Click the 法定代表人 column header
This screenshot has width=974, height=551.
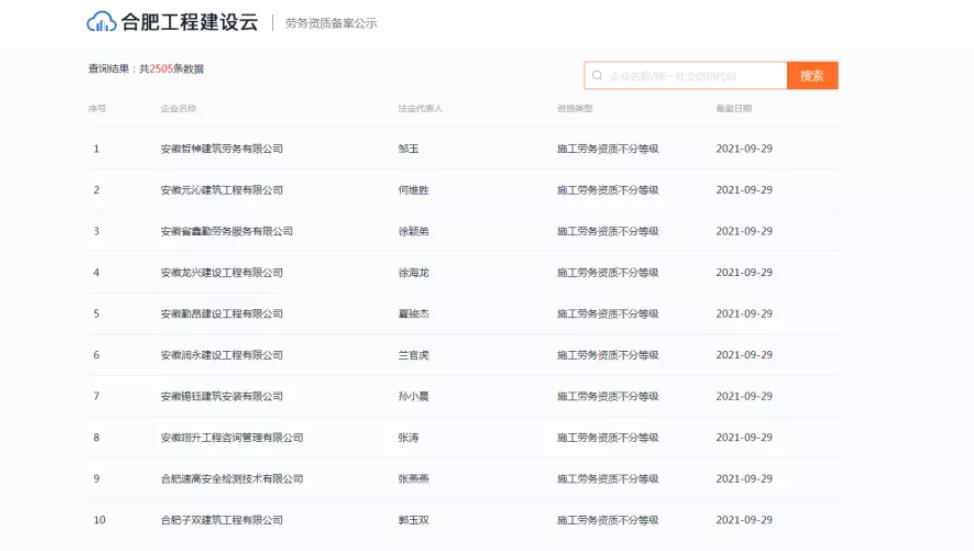(420, 108)
